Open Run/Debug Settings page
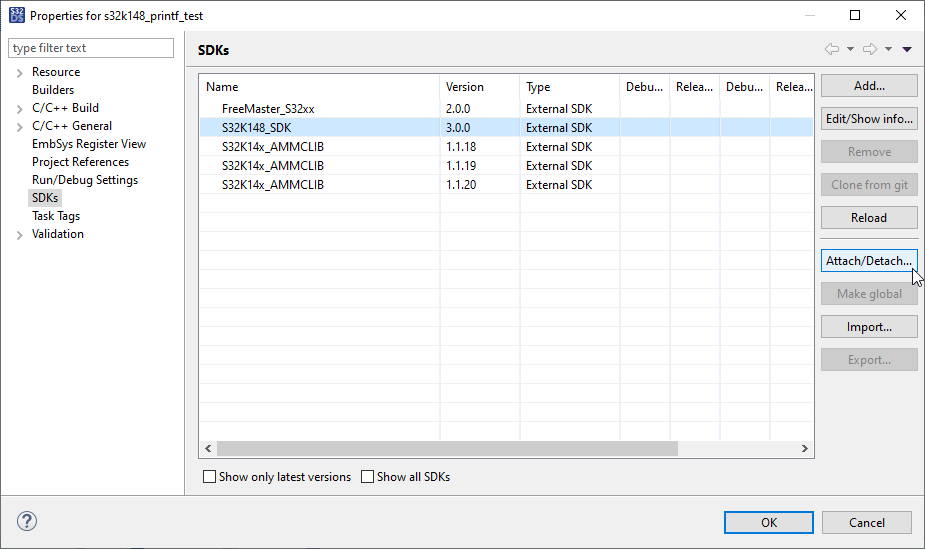 85,180
